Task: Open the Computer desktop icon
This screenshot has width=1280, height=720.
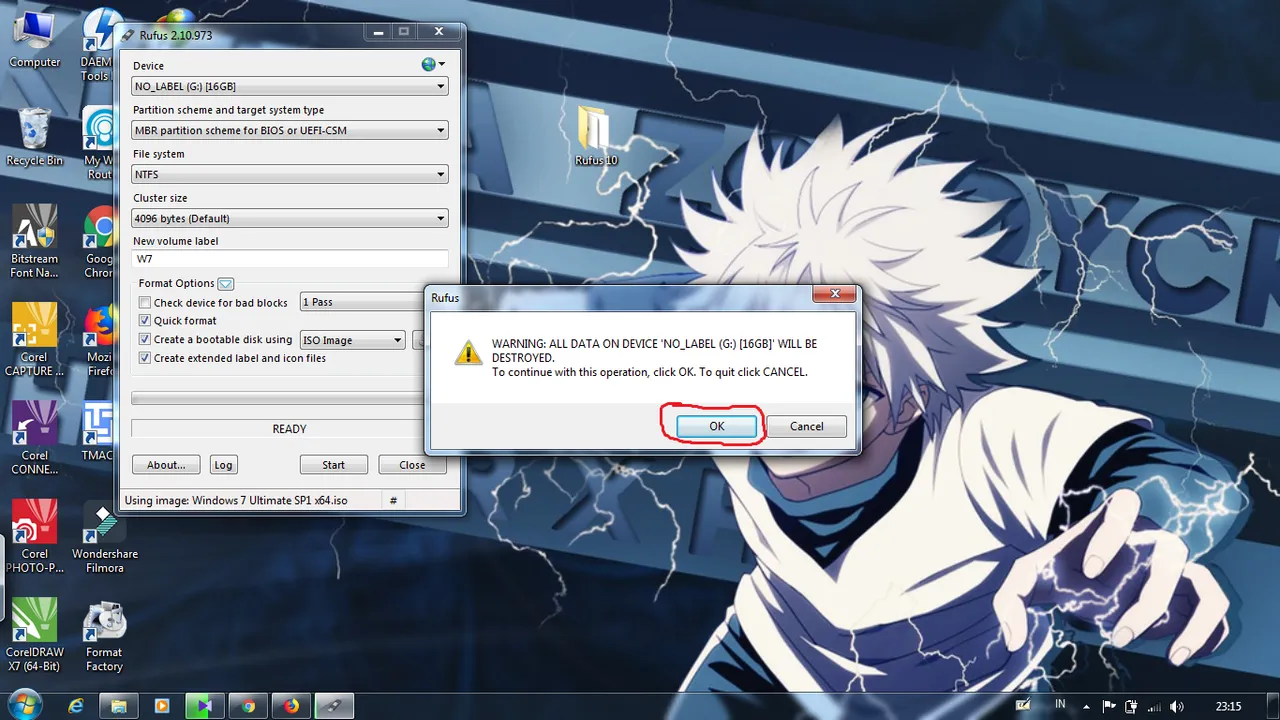Action: point(34,39)
